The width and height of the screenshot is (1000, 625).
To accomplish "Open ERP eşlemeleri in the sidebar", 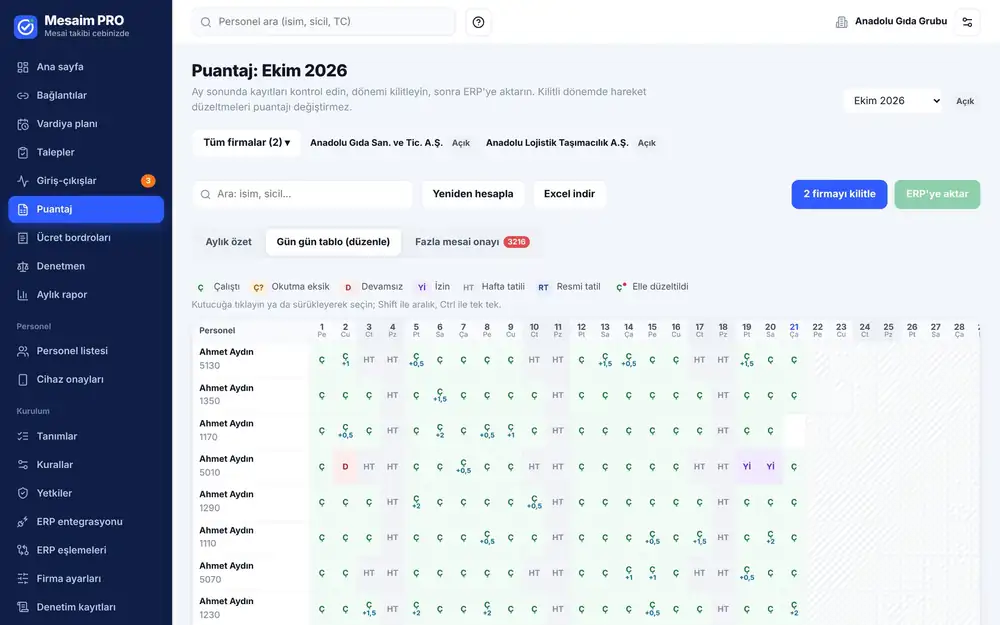I will [x=86, y=550].
